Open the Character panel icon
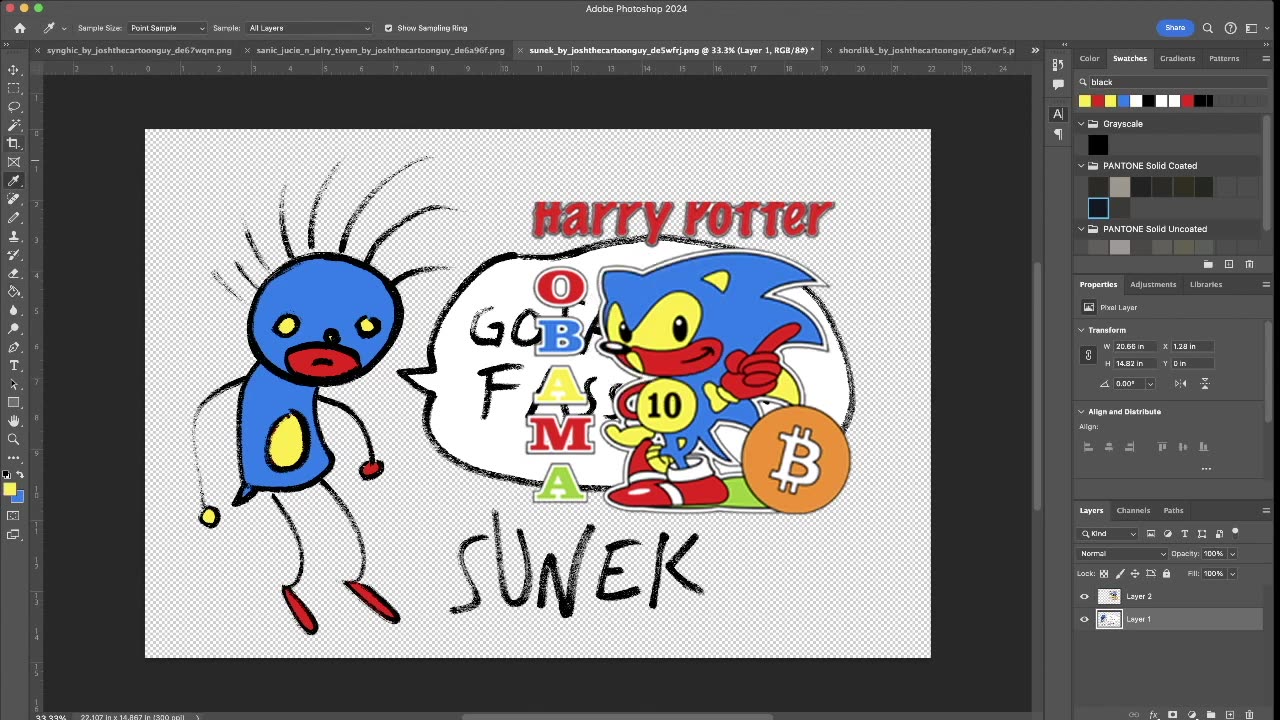 pyautogui.click(x=1058, y=114)
